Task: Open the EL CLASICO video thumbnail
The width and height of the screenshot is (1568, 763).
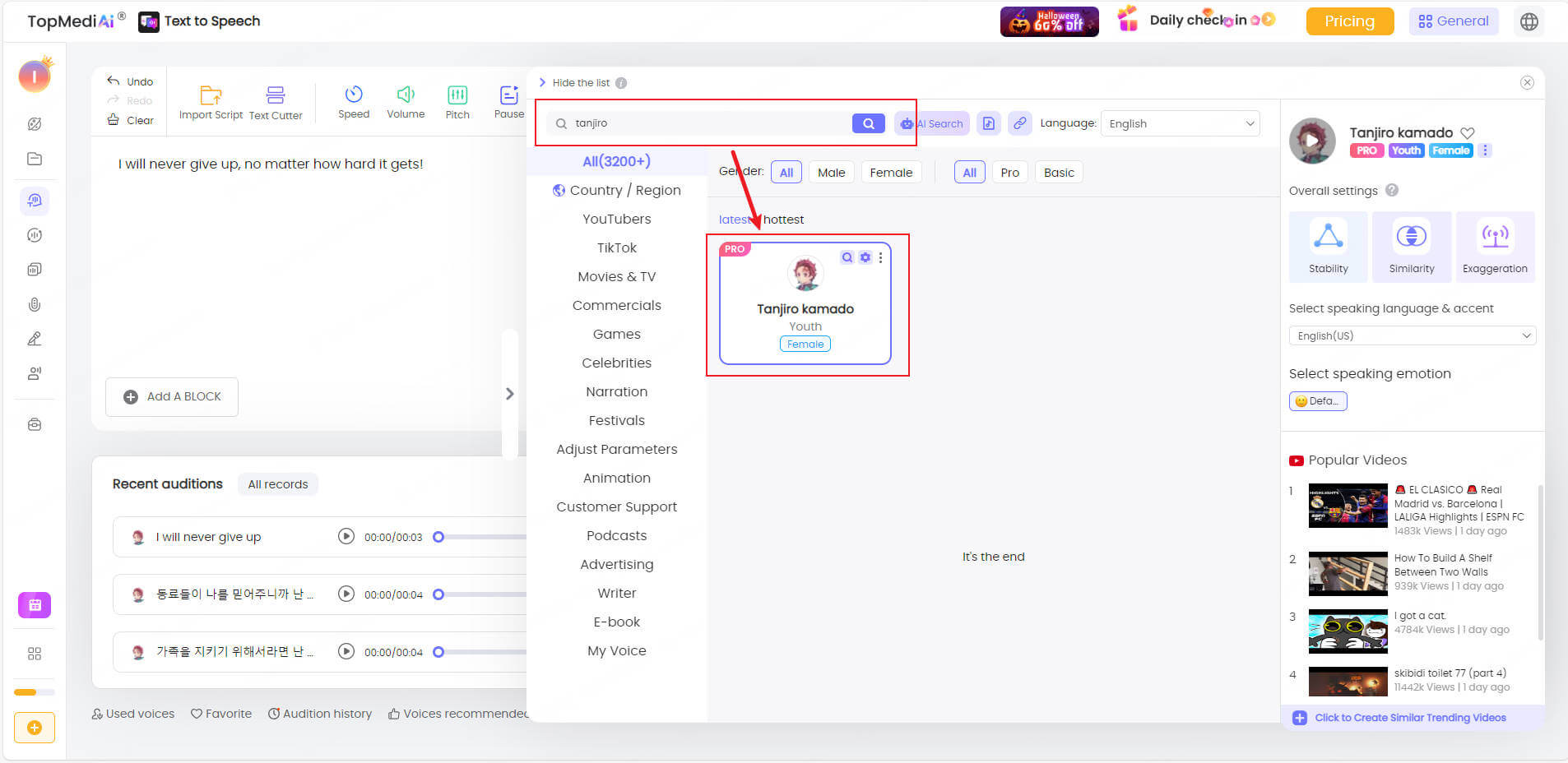Action: coord(1348,506)
